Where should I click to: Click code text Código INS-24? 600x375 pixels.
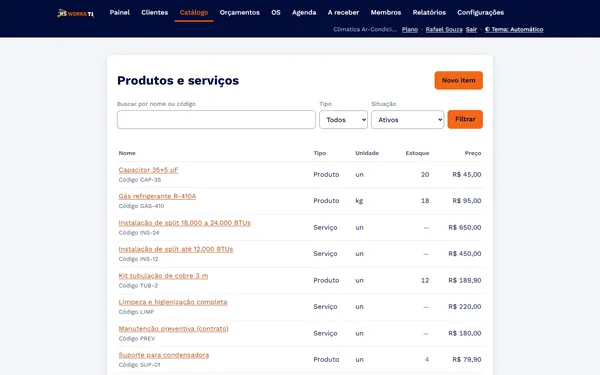click(x=139, y=233)
